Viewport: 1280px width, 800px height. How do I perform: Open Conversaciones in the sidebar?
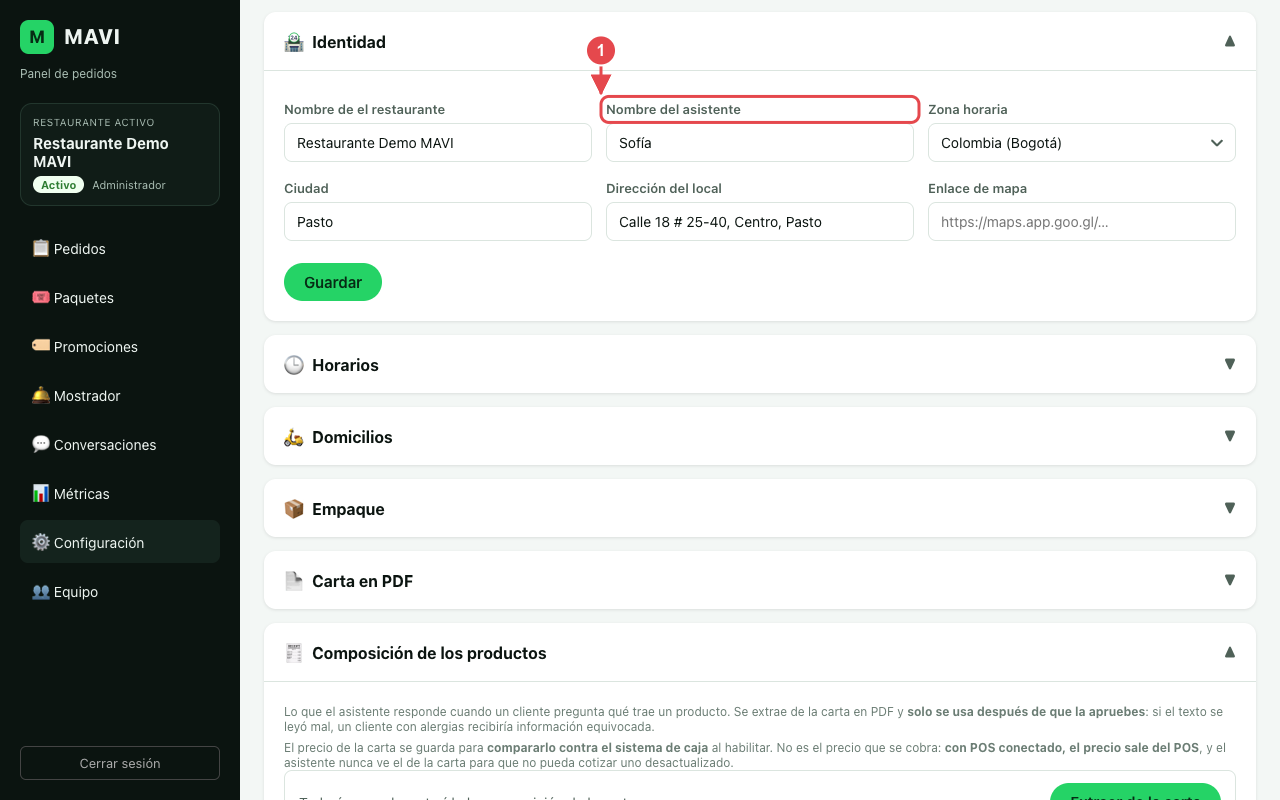tap(120, 444)
